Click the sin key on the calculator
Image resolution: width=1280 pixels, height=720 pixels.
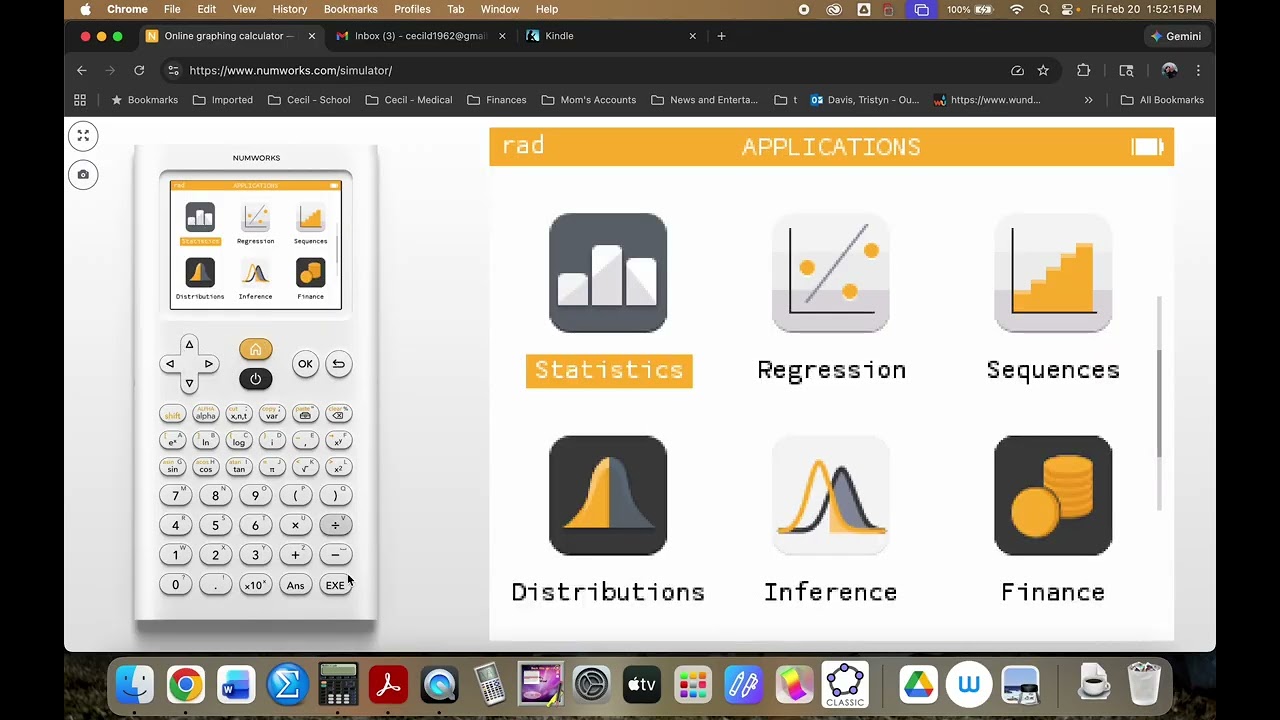(x=173, y=467)
